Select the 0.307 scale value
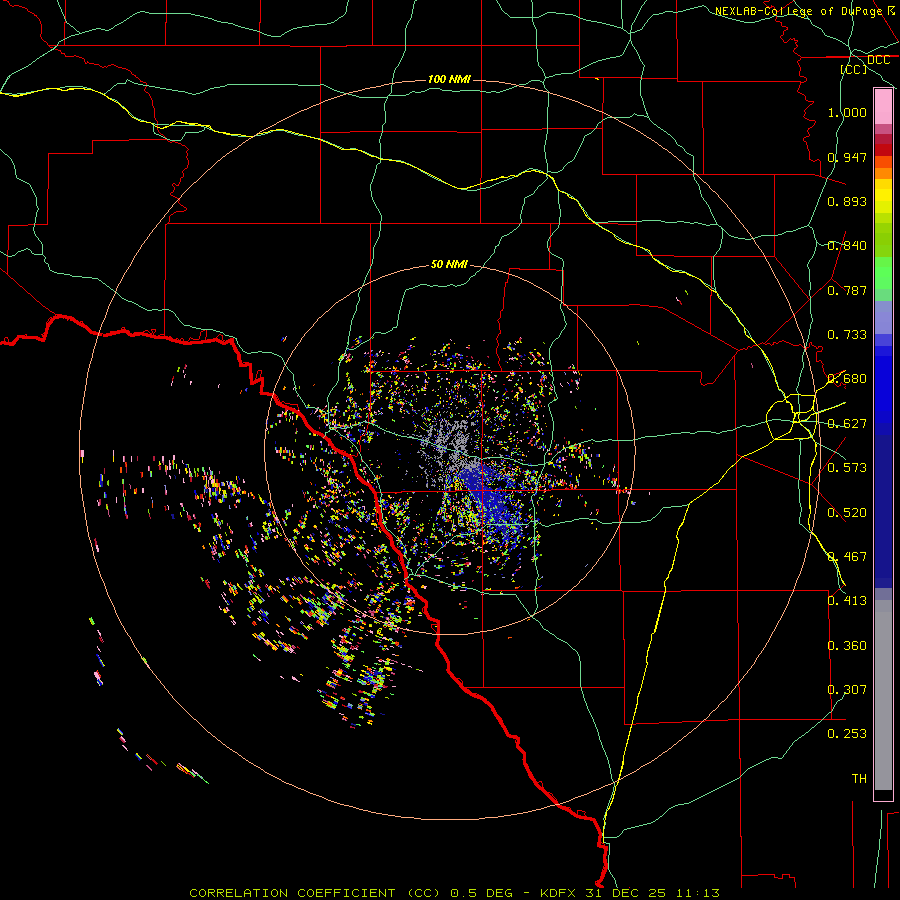 pyautogui.click(x=847, y=690)
